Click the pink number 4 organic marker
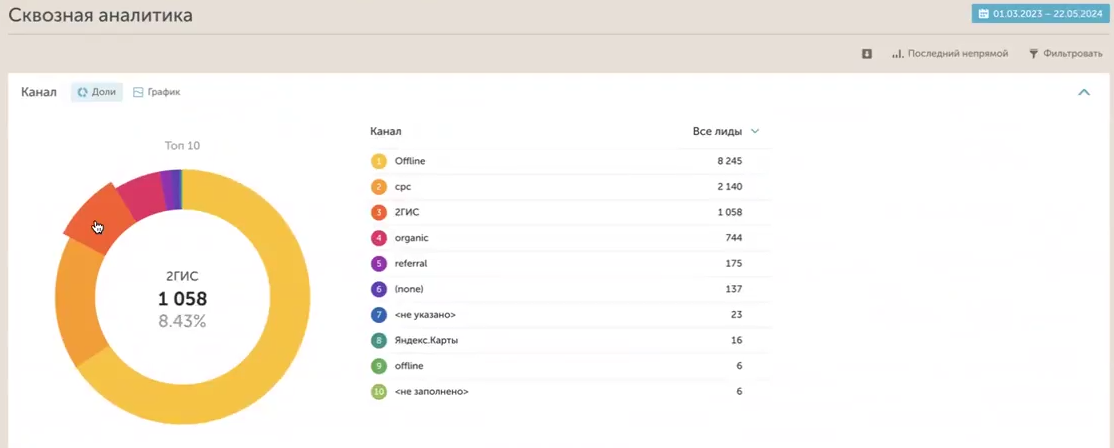This screenshot has width=1114, height=448. [379, 238]
